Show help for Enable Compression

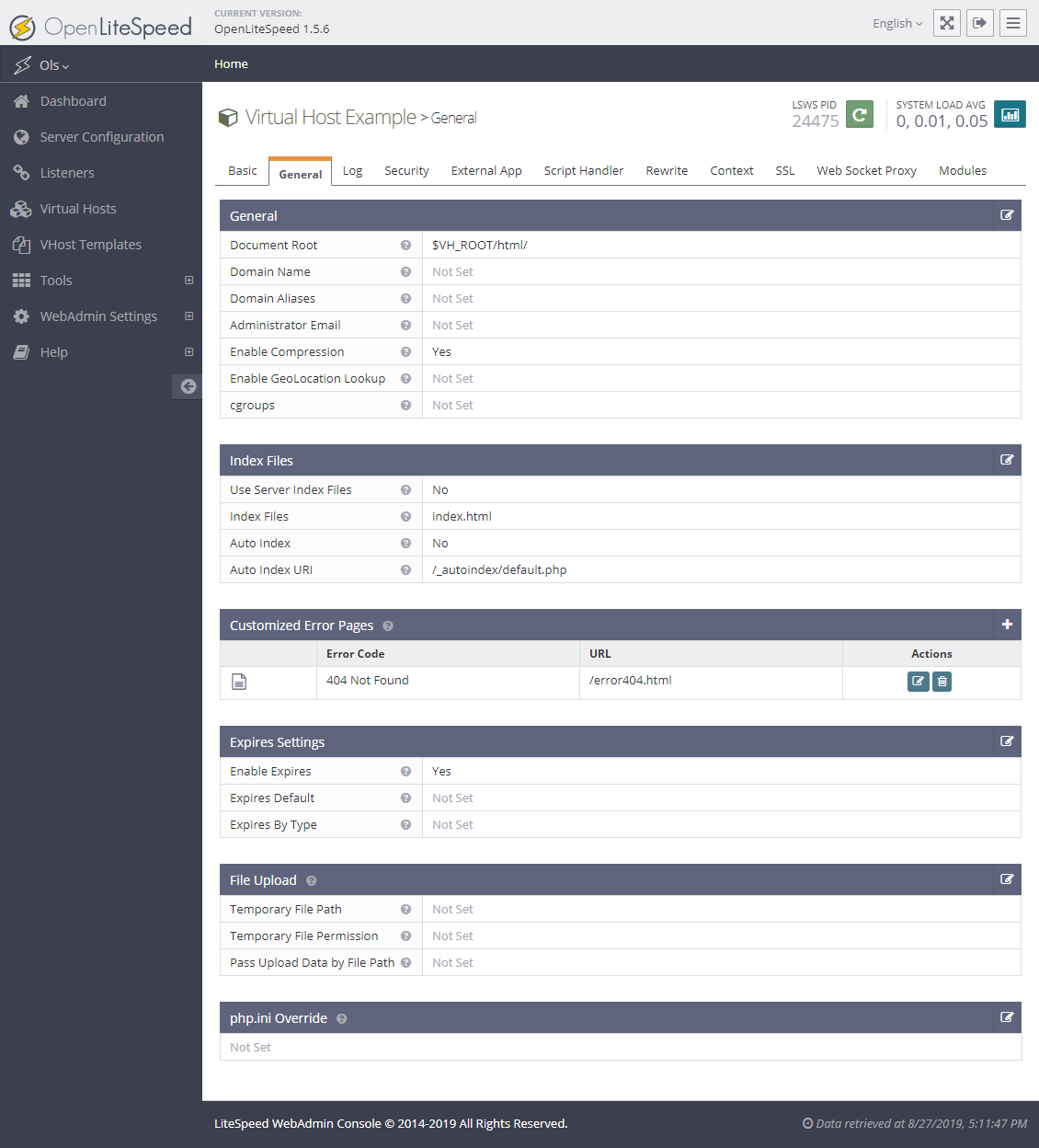tap(405, 352)
